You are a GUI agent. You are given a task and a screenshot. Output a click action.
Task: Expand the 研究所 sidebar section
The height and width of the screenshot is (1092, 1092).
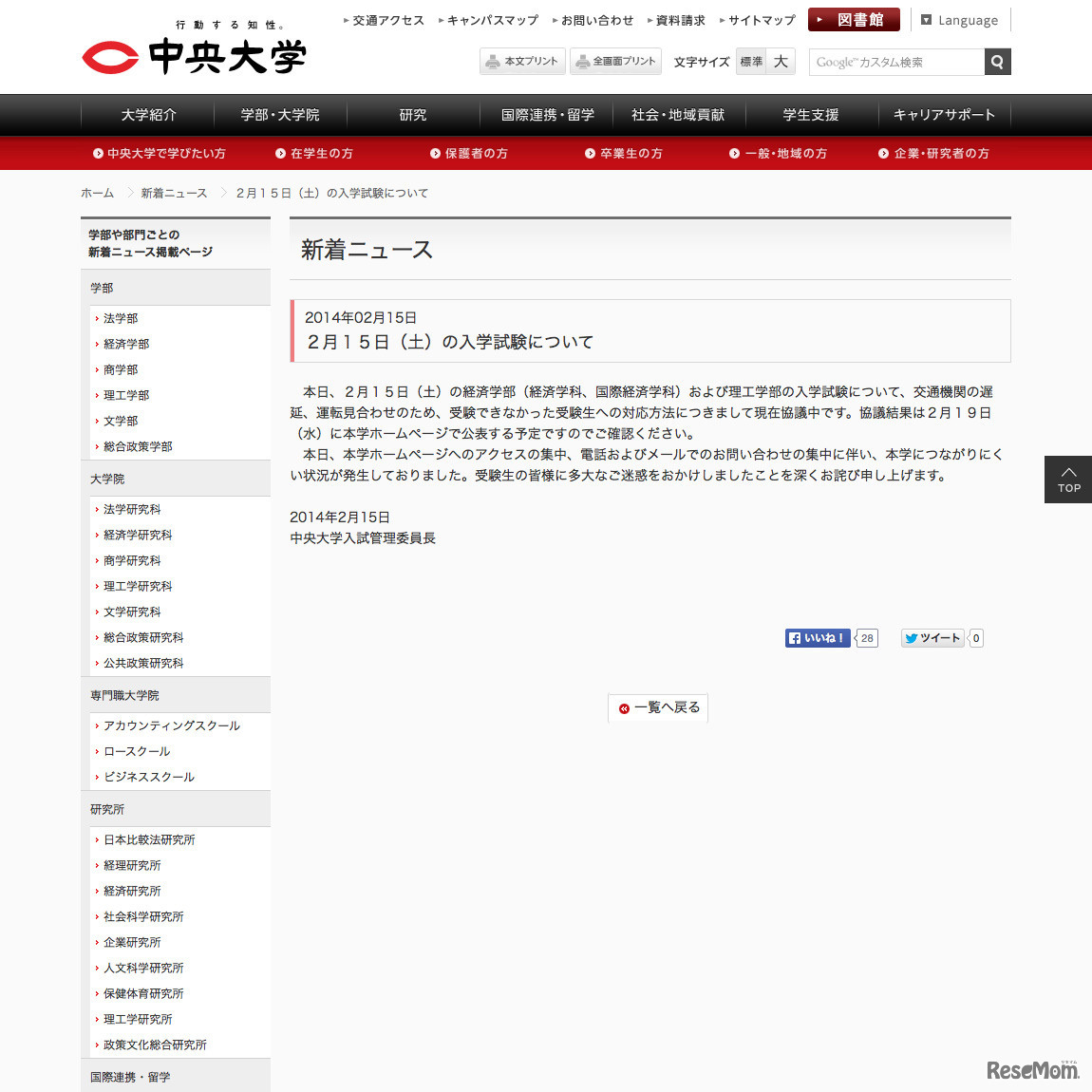tap(106, 809)
